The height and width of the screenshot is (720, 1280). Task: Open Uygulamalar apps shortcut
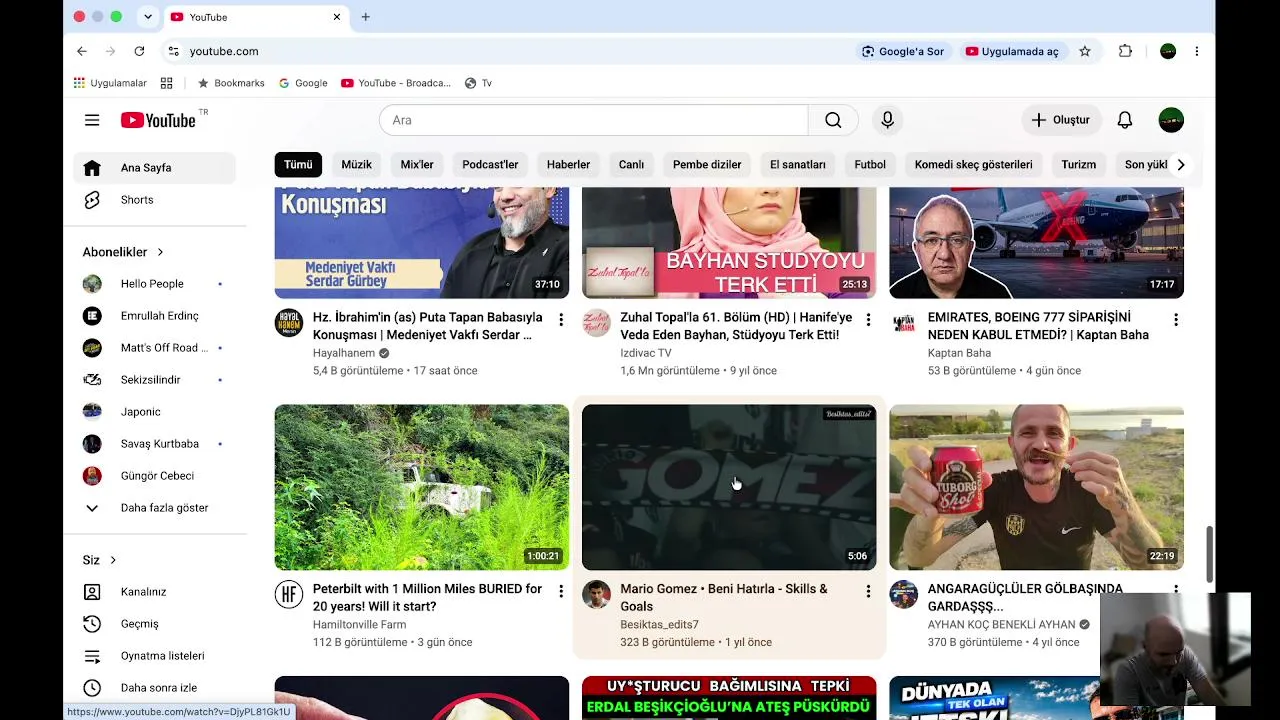click(110, 83)
